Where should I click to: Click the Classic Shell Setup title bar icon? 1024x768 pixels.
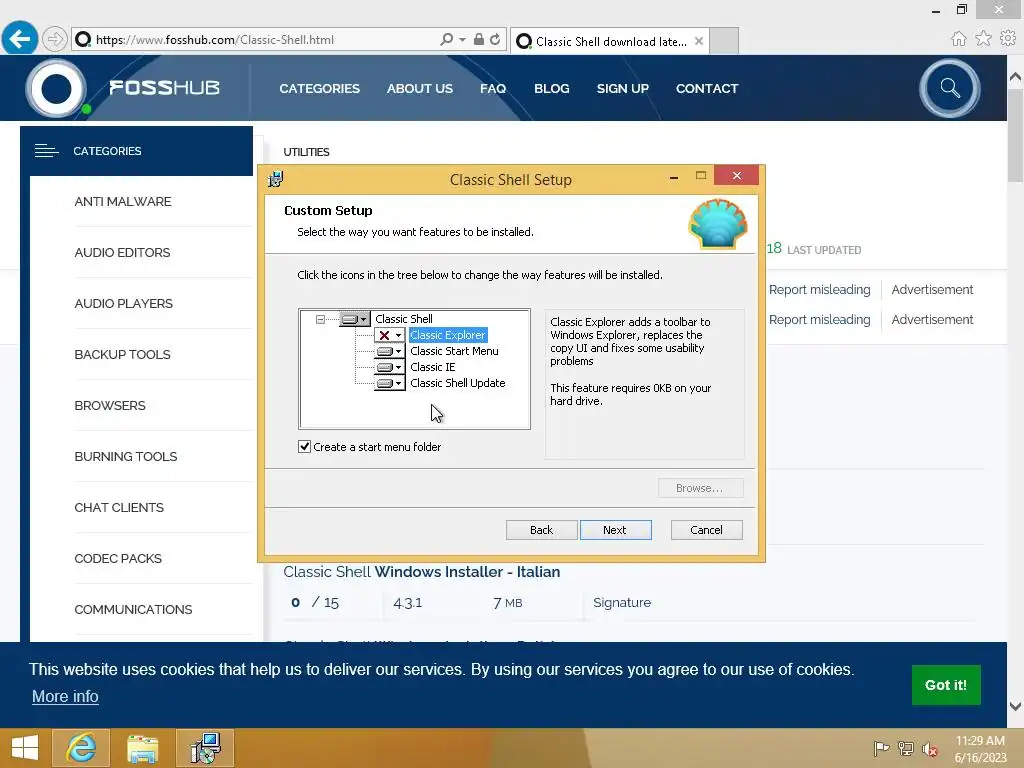276,179
